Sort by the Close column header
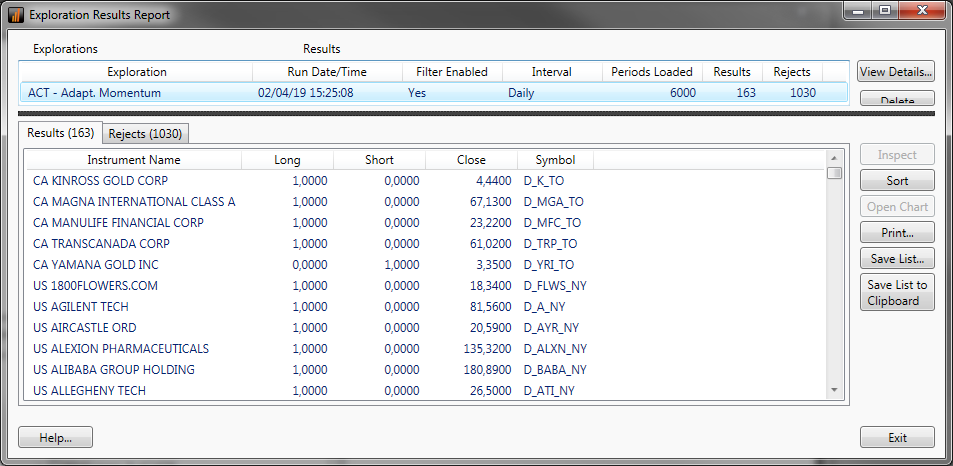 [471, 160]
